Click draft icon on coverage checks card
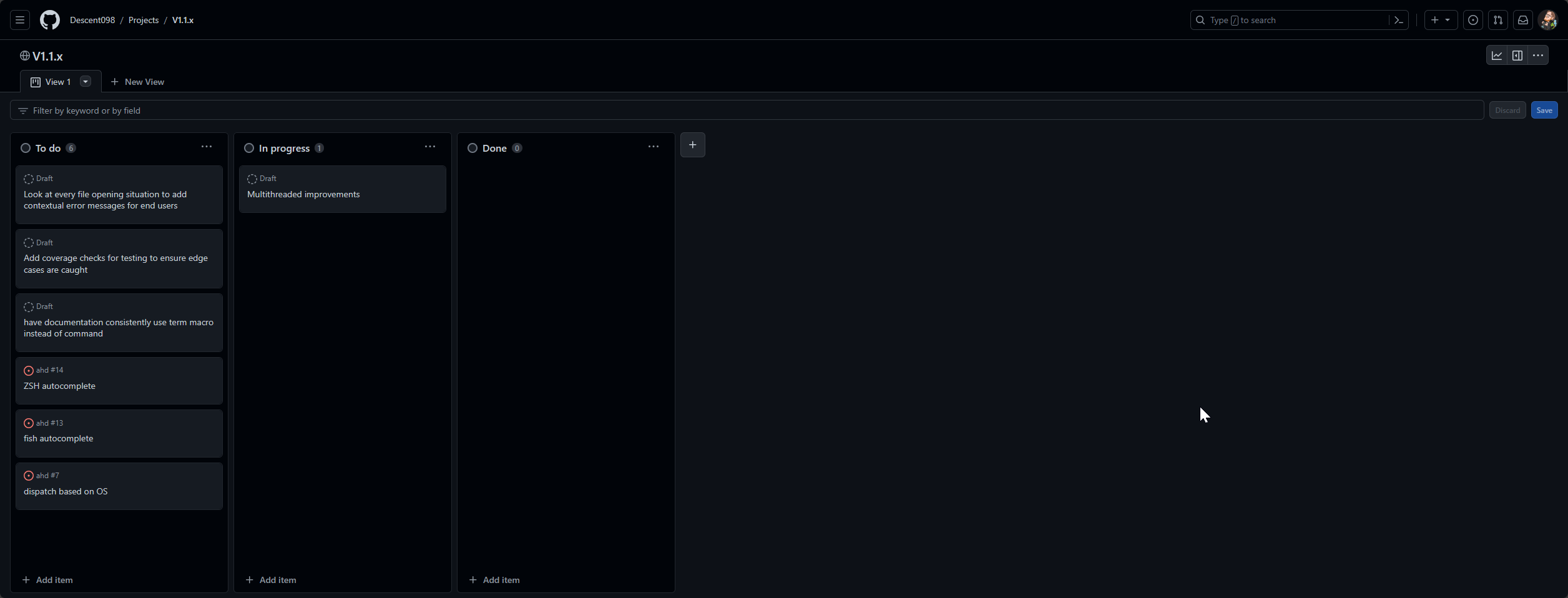 29,243
